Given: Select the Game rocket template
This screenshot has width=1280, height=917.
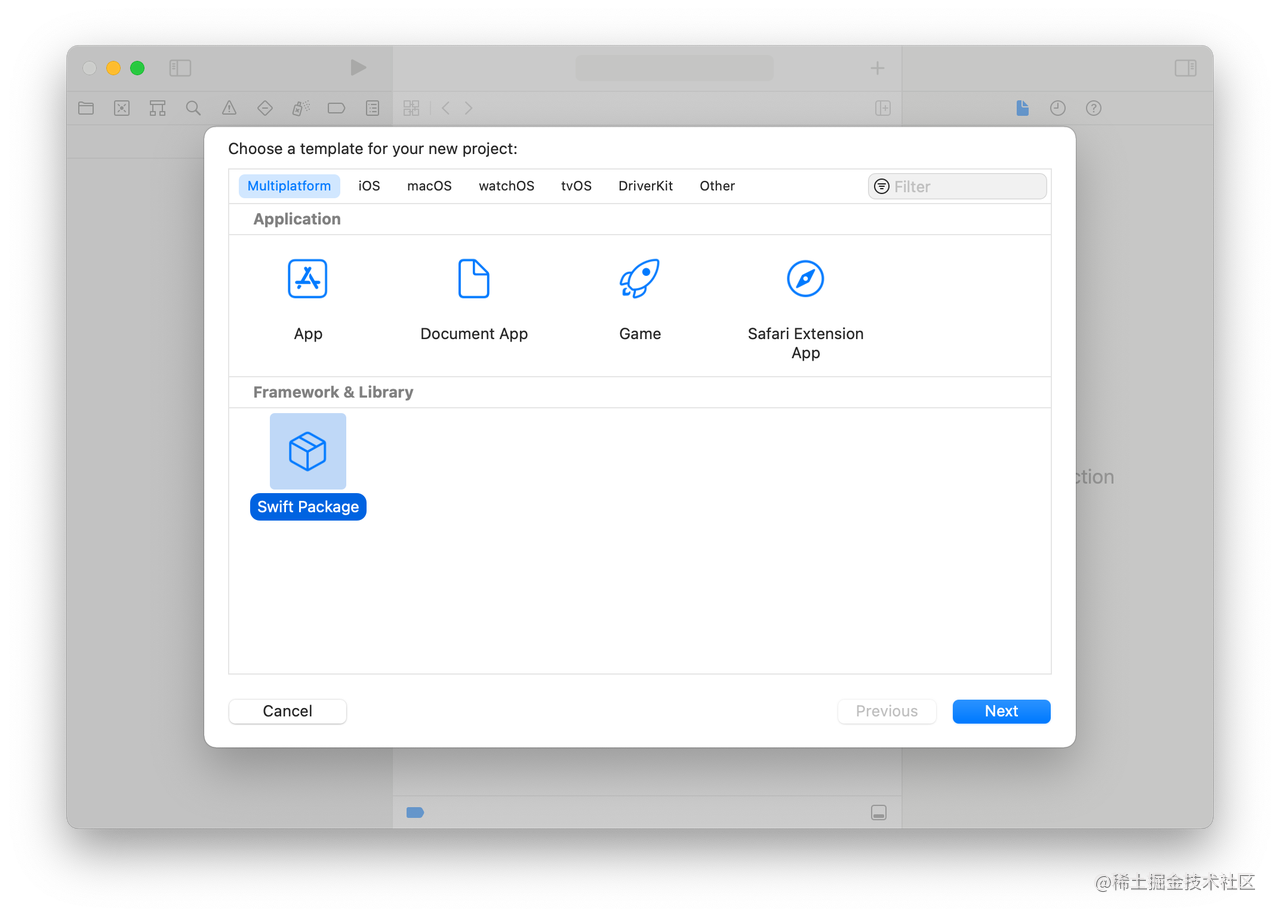Looking at the screenshot, I should 640,279.
